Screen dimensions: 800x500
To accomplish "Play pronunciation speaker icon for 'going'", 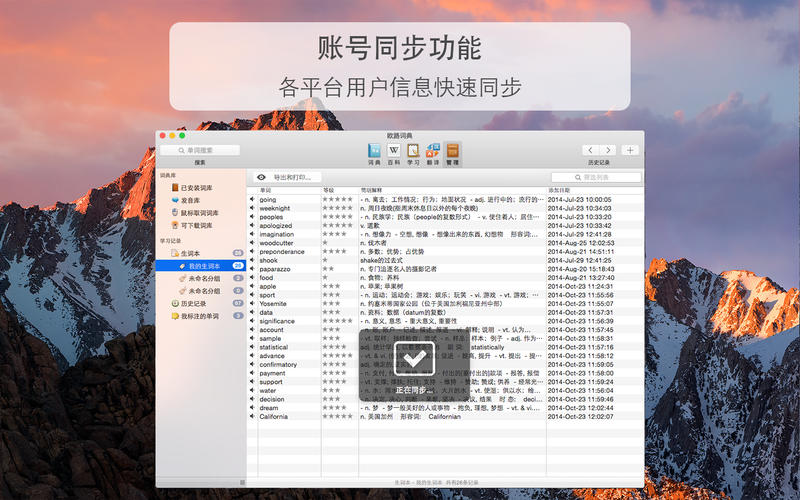I will pos(252,199).
